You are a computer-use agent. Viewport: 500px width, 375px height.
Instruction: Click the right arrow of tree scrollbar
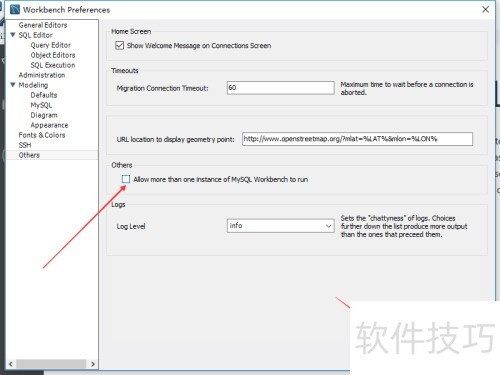(93, 364)
